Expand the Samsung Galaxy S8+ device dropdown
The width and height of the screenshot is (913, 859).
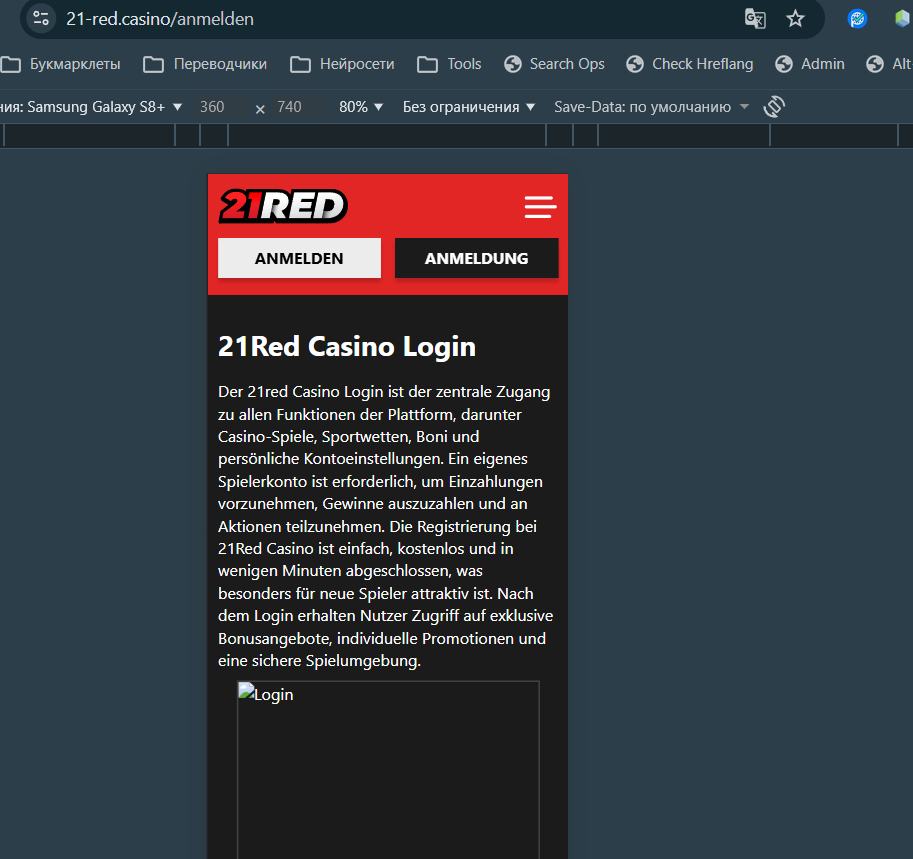tap(91, 107)
